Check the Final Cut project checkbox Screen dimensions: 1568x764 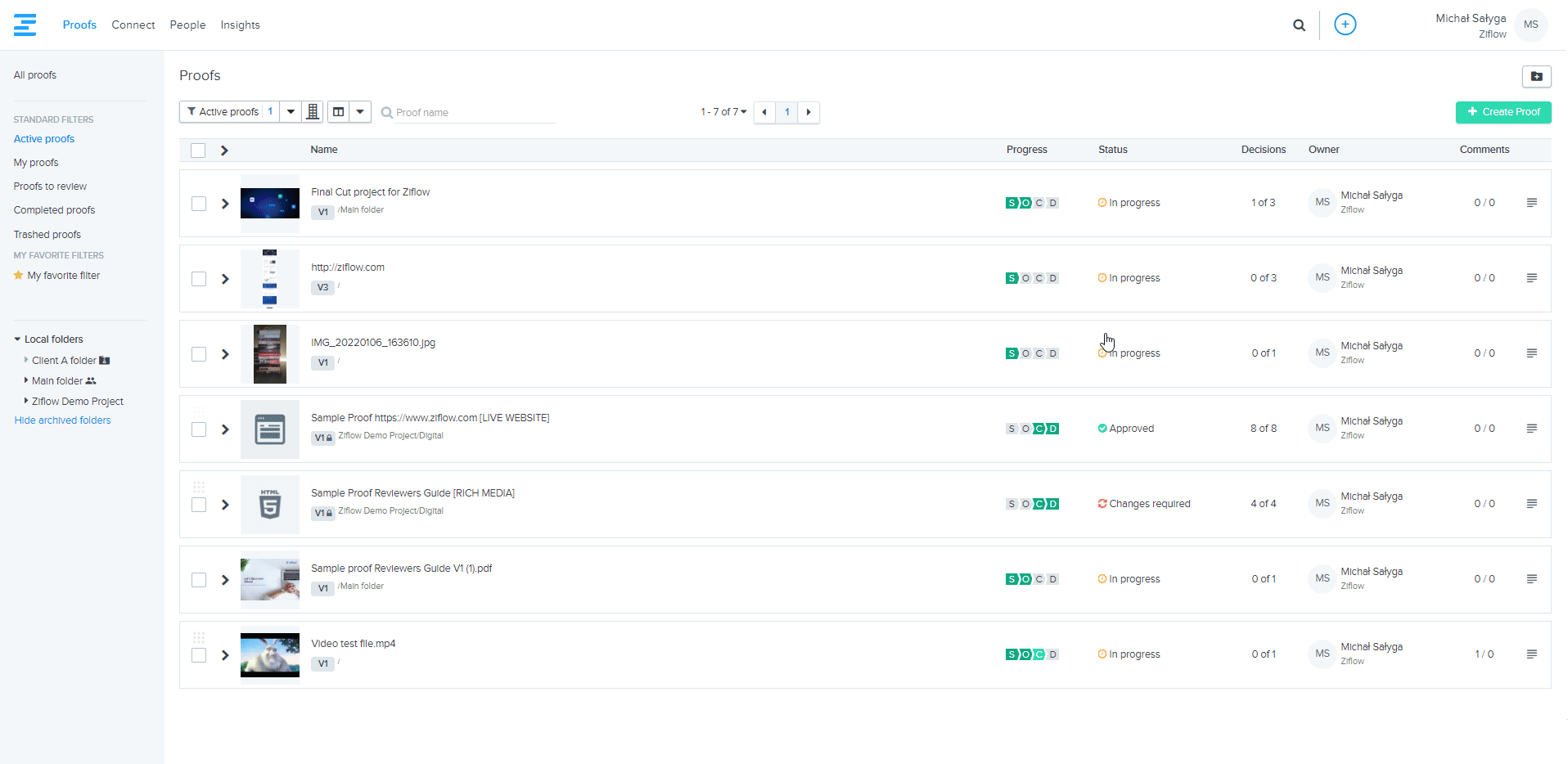(x=199, y=204)
